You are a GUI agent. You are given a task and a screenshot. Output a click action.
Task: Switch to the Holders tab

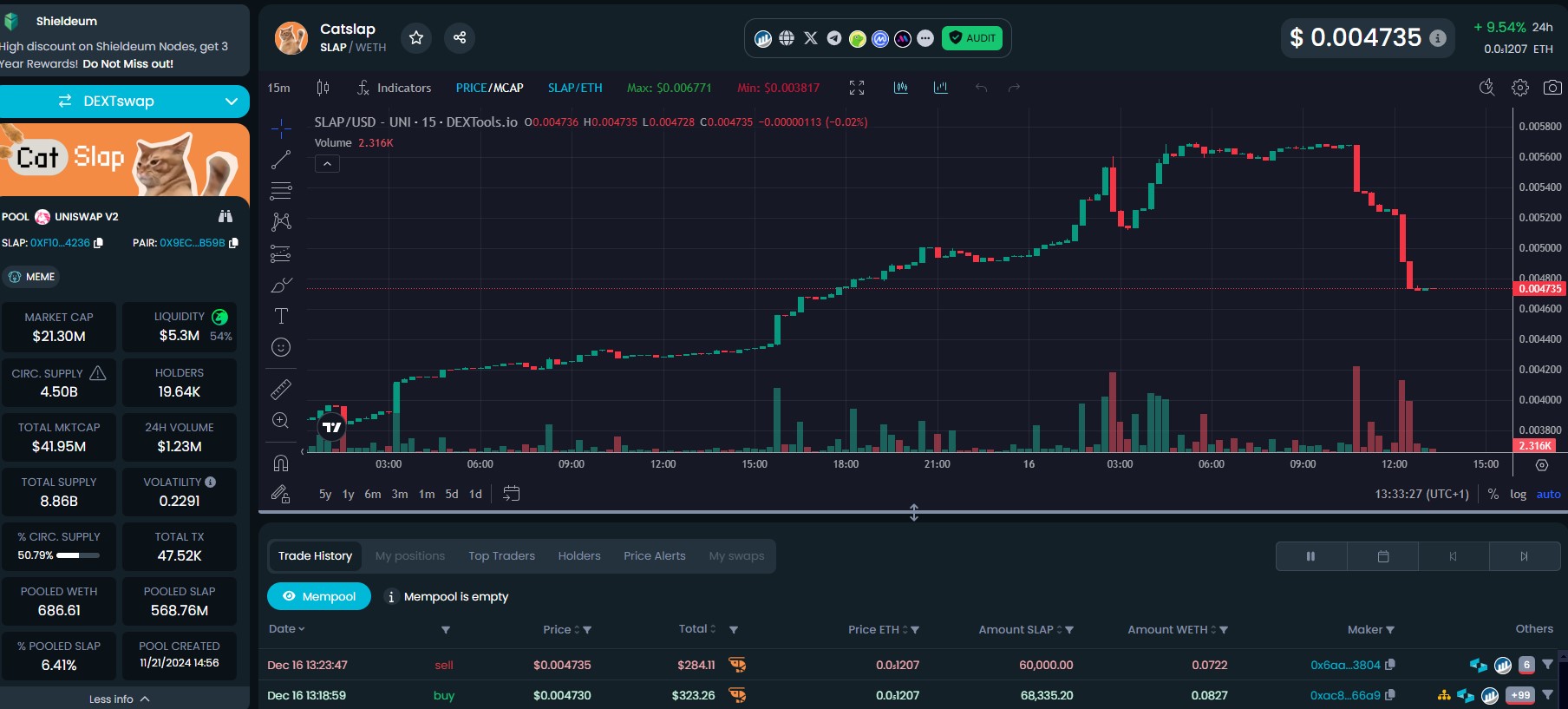click(x=579, y=555)
